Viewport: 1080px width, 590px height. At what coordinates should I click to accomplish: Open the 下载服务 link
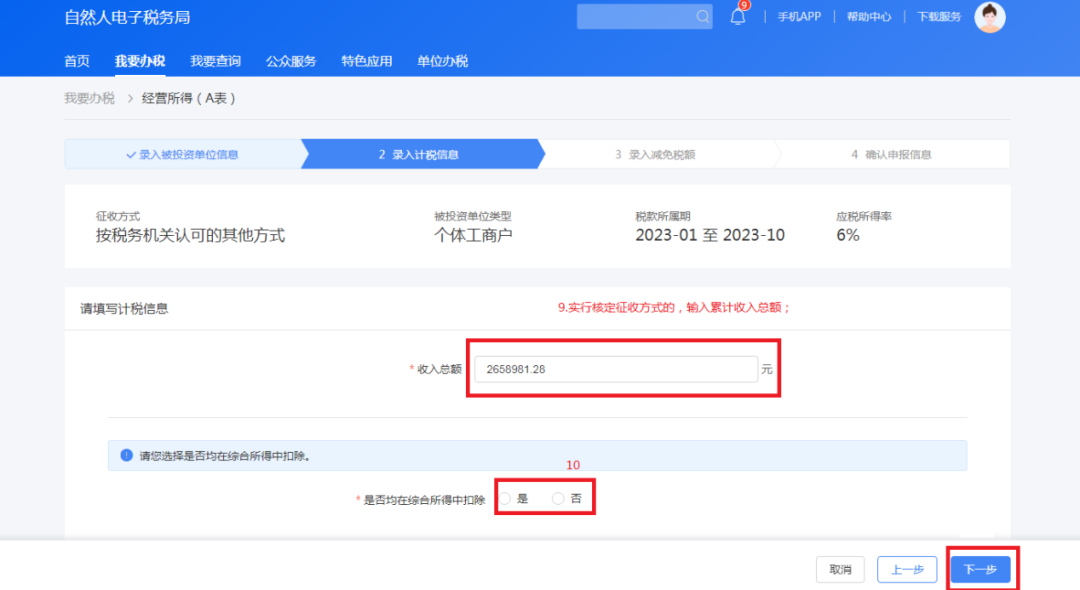pos(939,17)
